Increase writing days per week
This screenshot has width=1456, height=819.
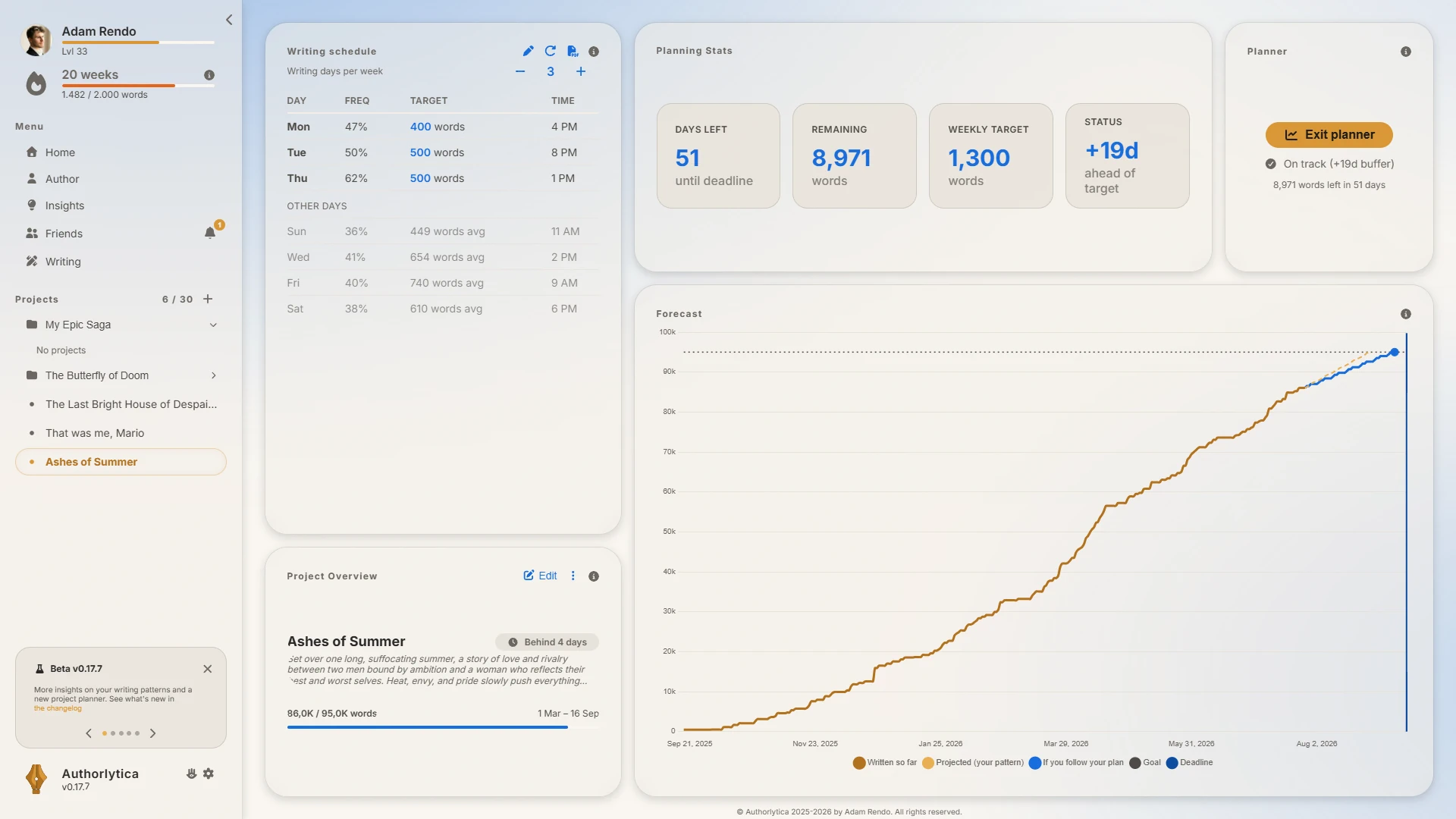[x=581, y=71]
